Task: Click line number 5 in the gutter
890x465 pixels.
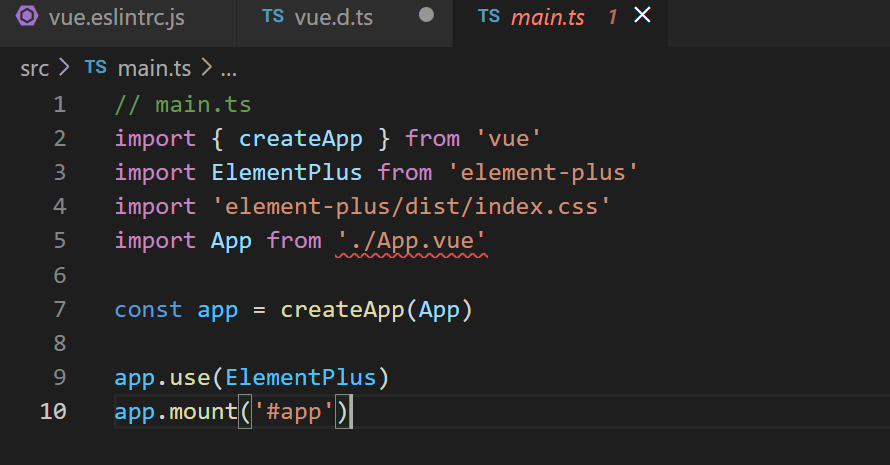Action: click(x=60, y=241)
